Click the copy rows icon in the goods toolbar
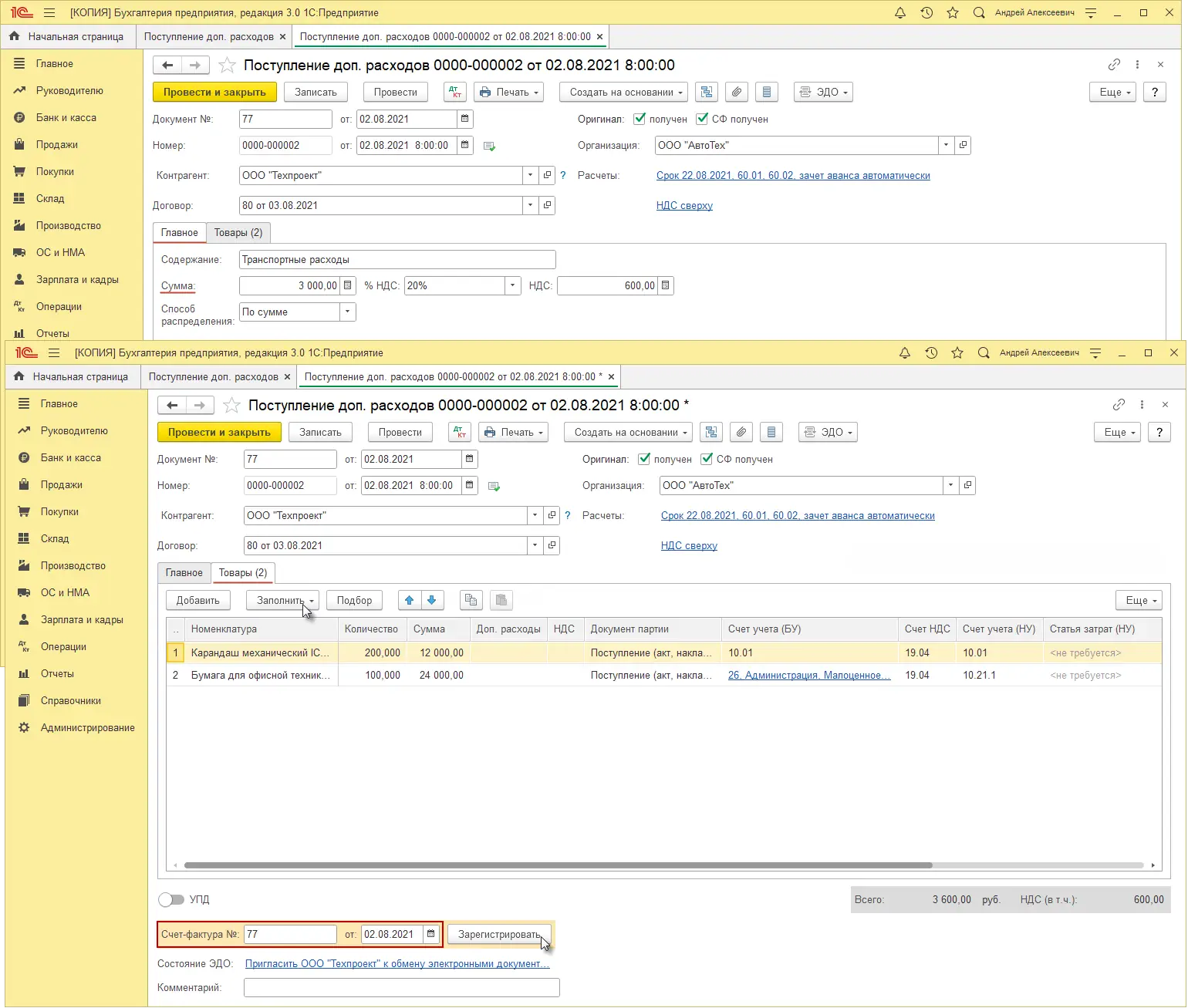The width and height of the screenshot is (1188, 1008). tap(471, 600)
